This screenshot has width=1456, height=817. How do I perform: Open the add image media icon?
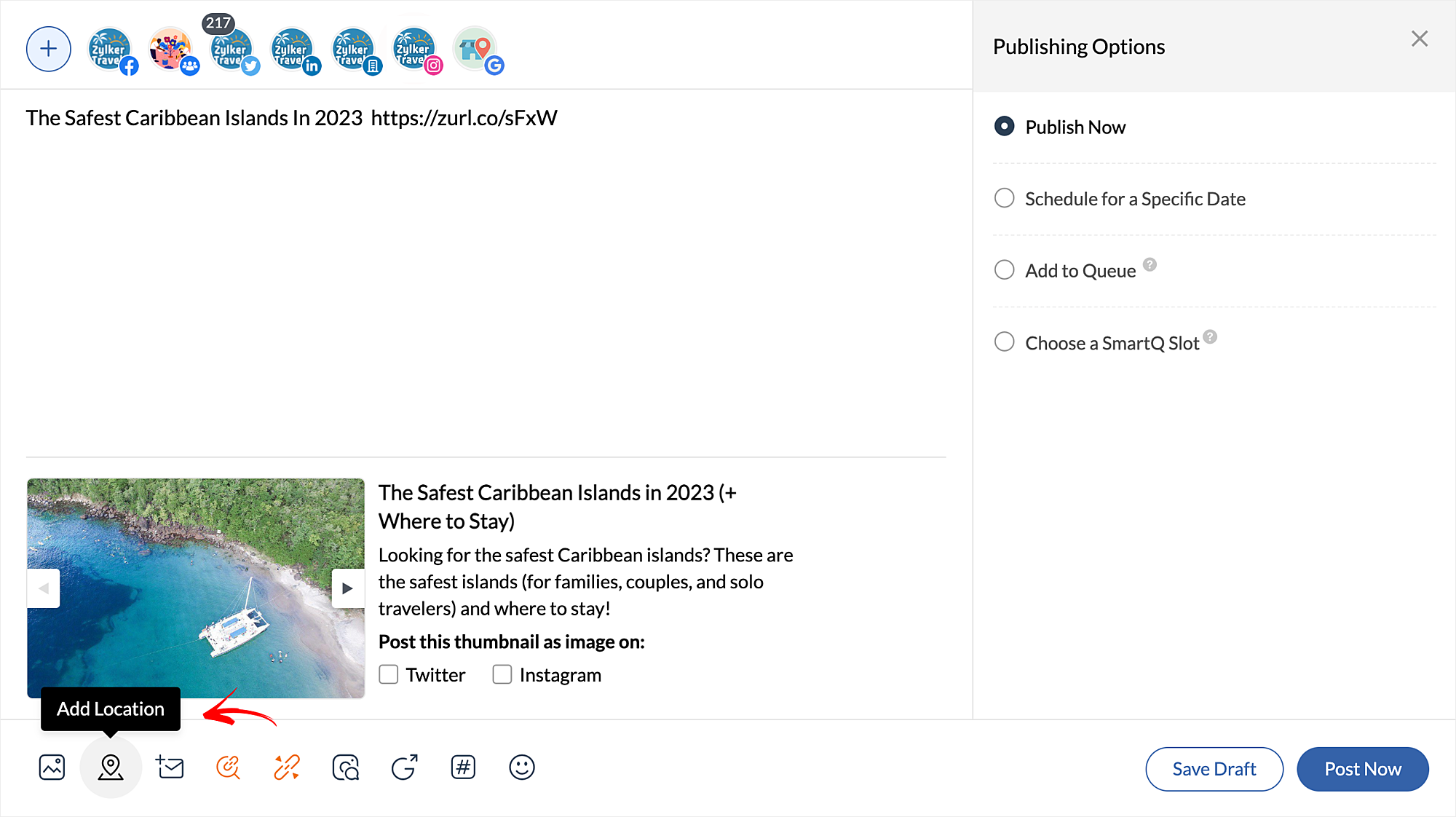pyautogui.click(x=52, y=767)
